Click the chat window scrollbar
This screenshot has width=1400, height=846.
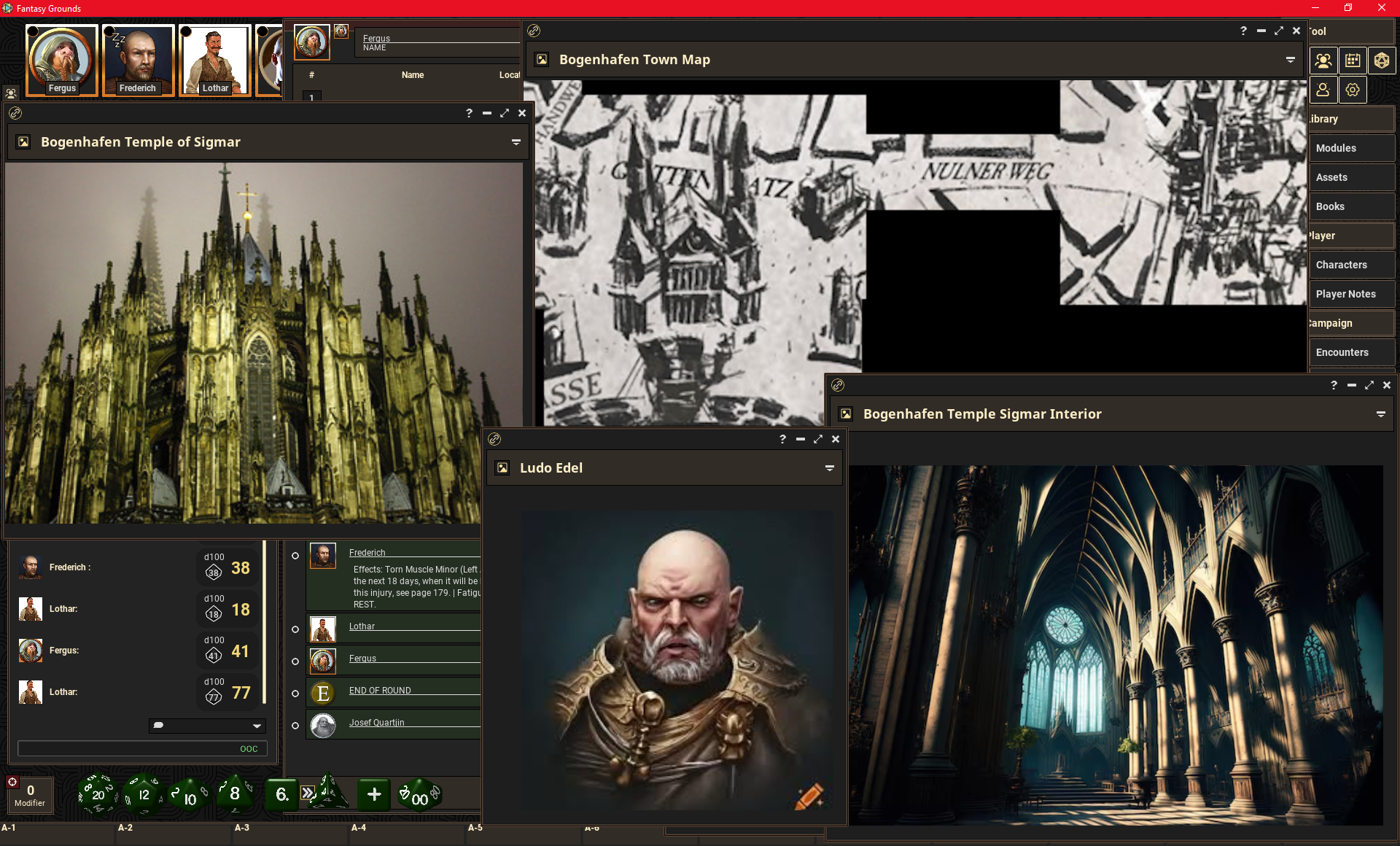[x=264, y=622]
